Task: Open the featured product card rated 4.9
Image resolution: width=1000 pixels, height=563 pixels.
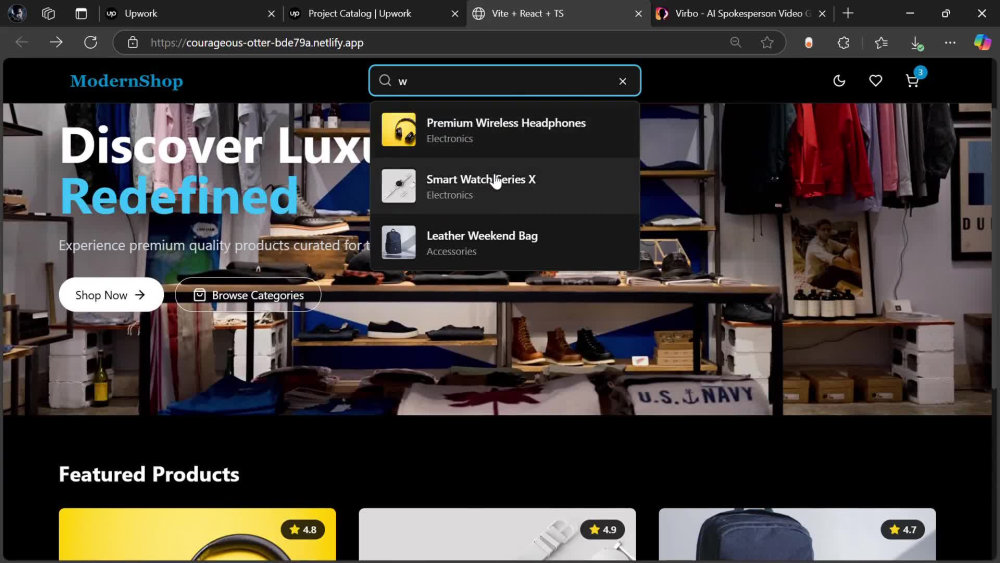Action: (x=497, y=534)
